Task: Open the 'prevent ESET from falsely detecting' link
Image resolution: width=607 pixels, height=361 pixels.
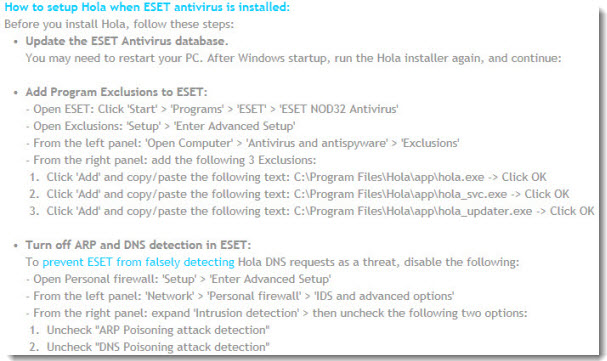Action: 138,262
